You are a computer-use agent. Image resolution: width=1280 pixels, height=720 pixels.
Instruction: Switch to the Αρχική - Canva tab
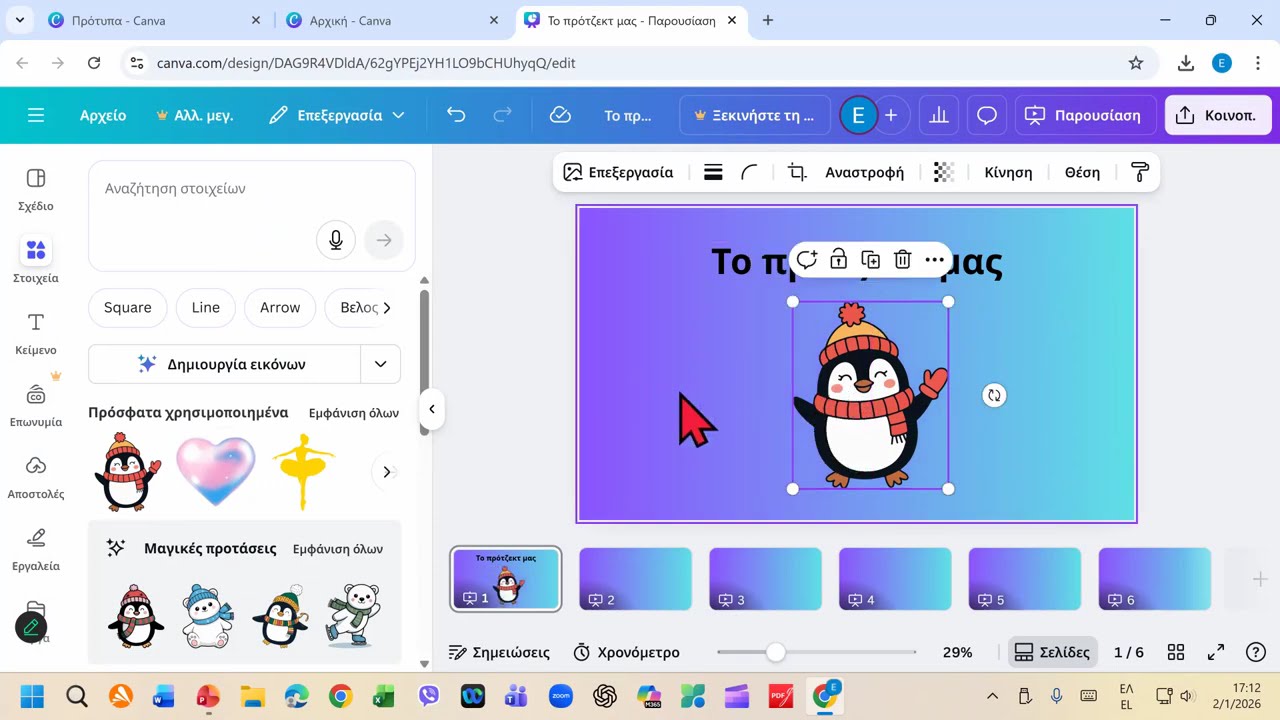[393, 20]
